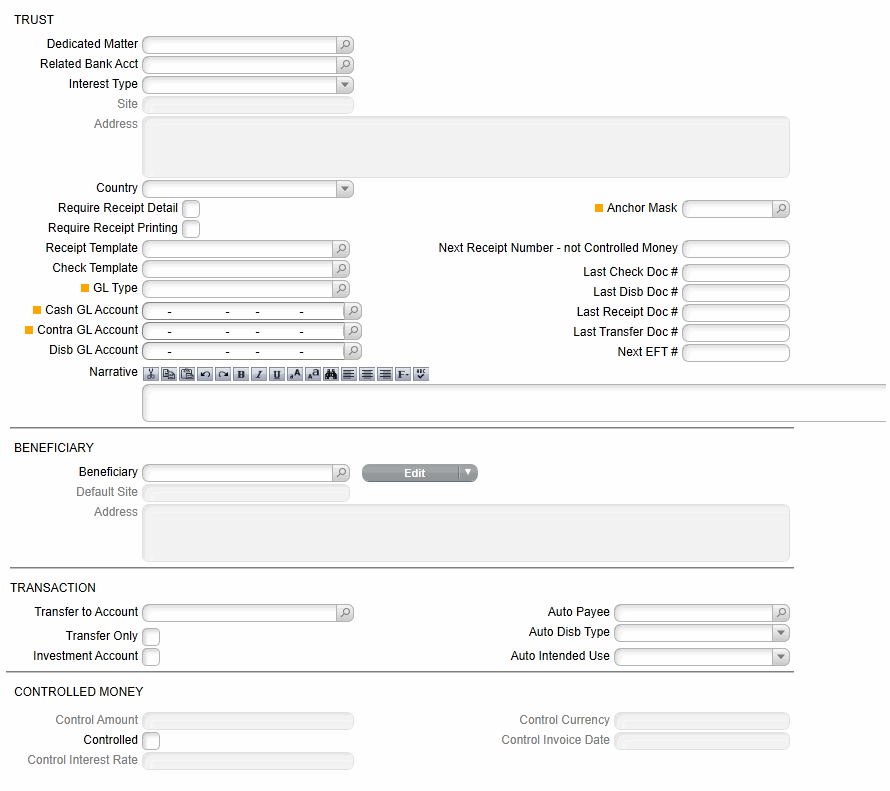Click the Receipt Template input field
This screenshot has height=791, width=890.
point(238,249)
